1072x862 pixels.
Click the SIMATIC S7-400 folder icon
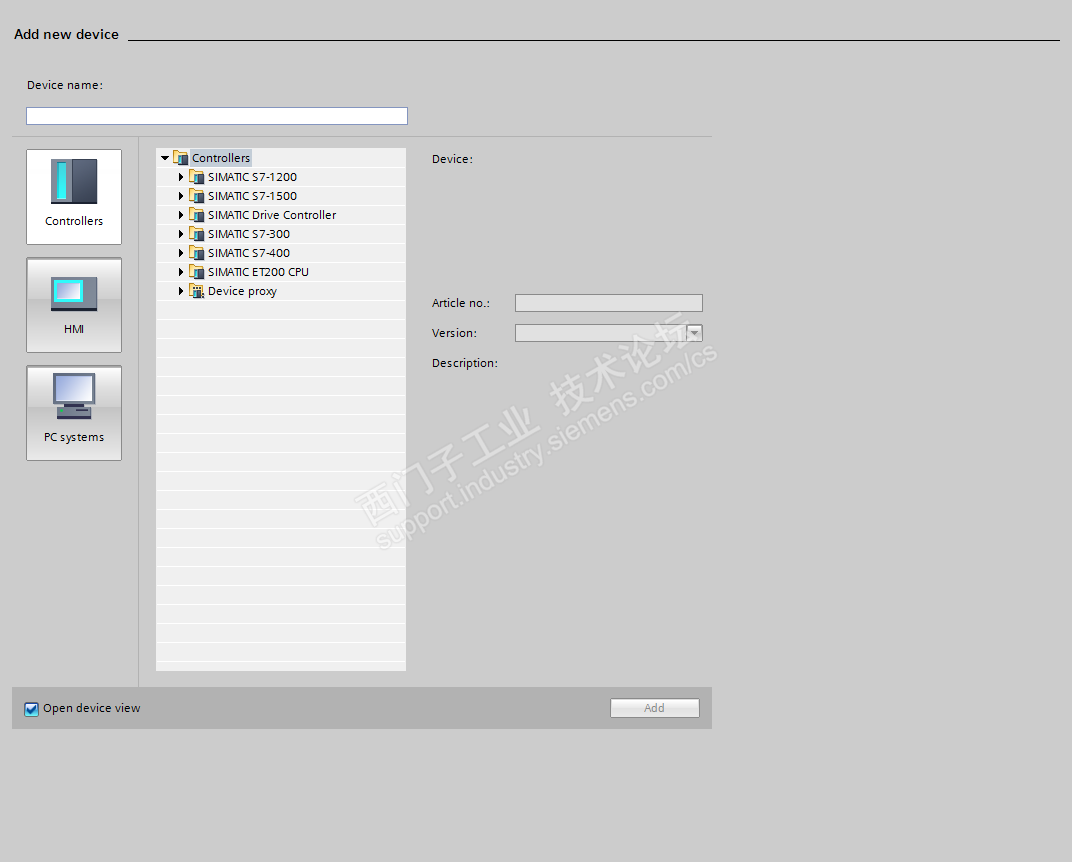click(197, 253)
